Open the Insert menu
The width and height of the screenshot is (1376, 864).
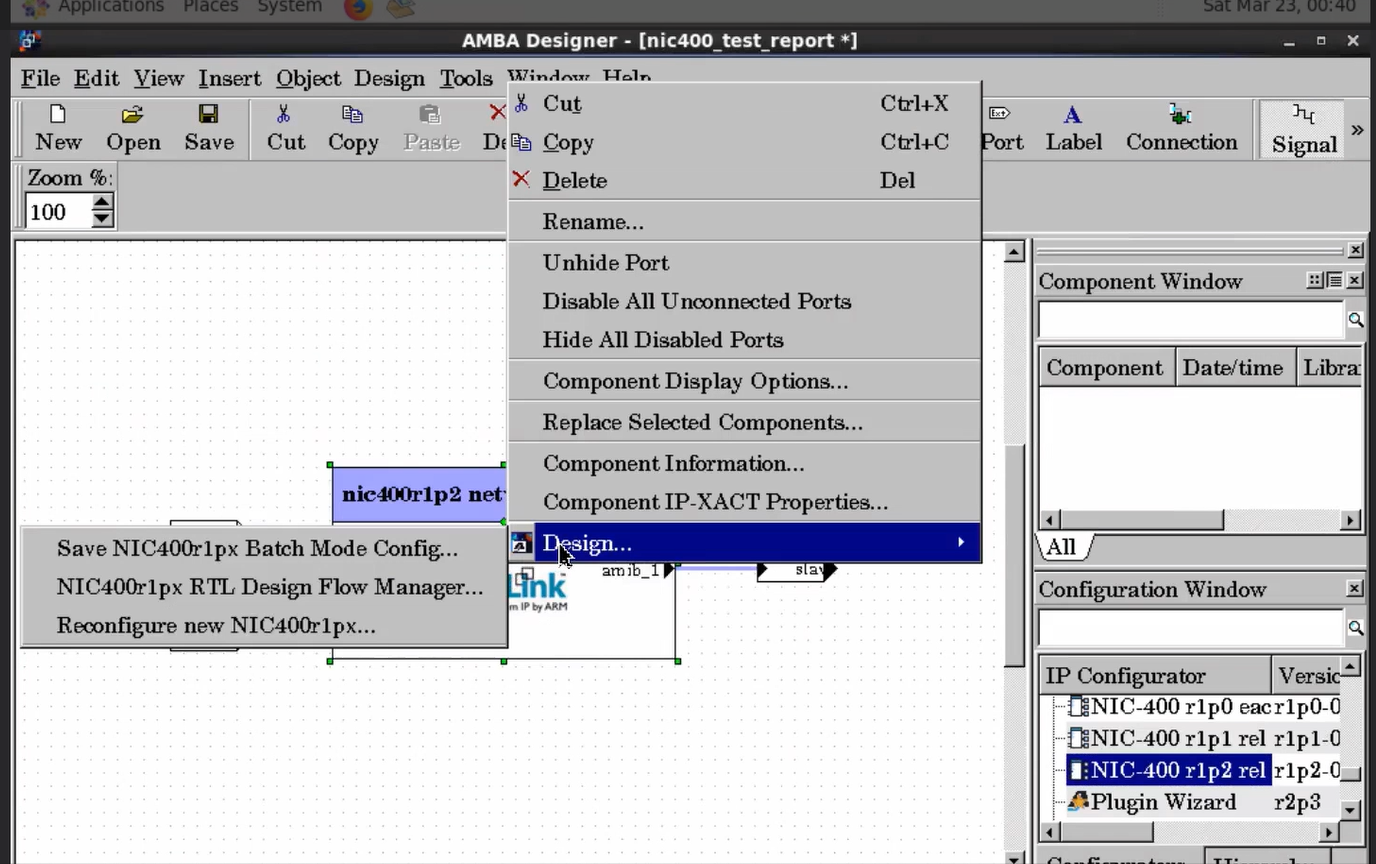click(229, 79)
